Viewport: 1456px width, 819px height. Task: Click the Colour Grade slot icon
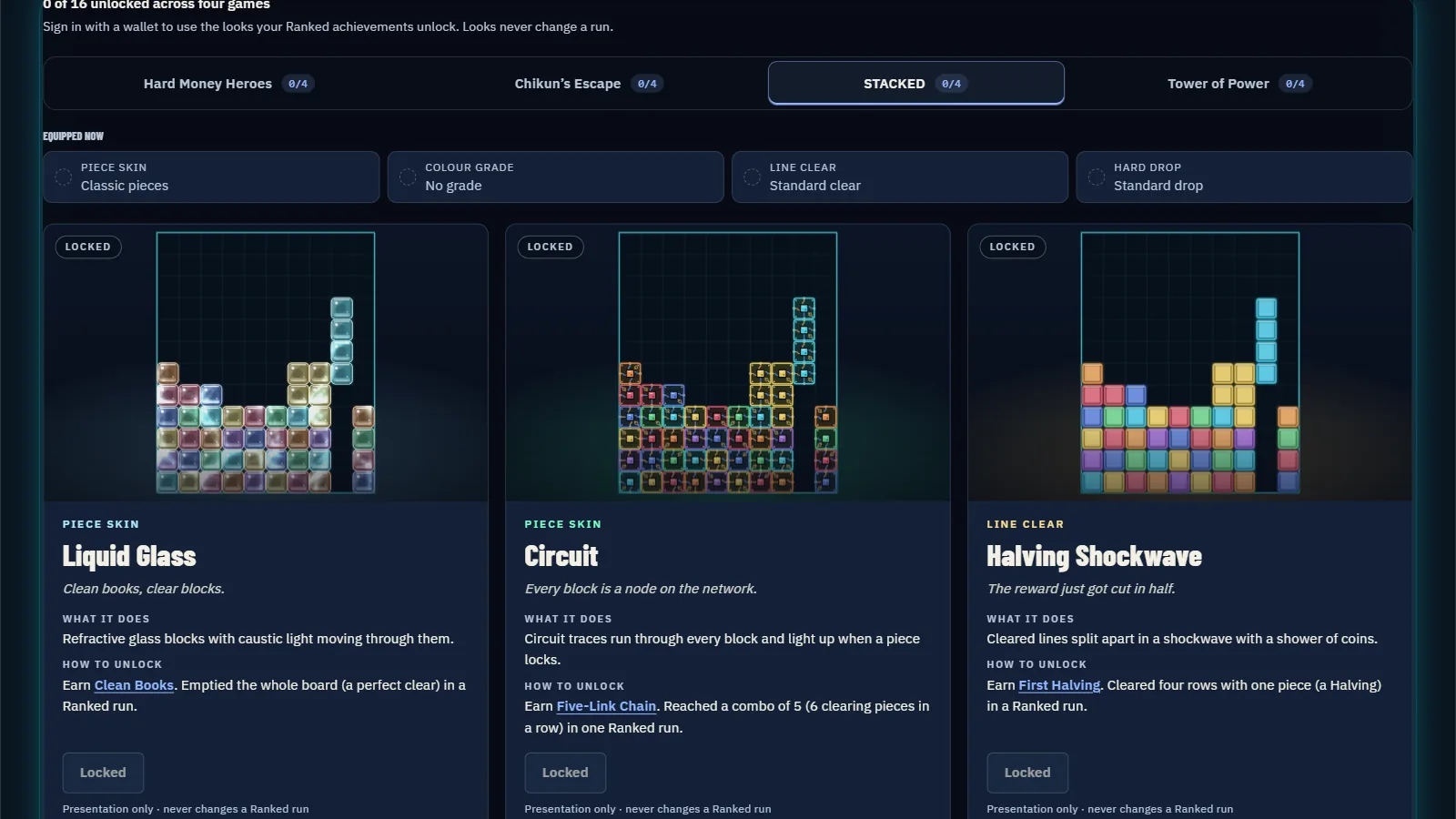click(x=408, y=177)
